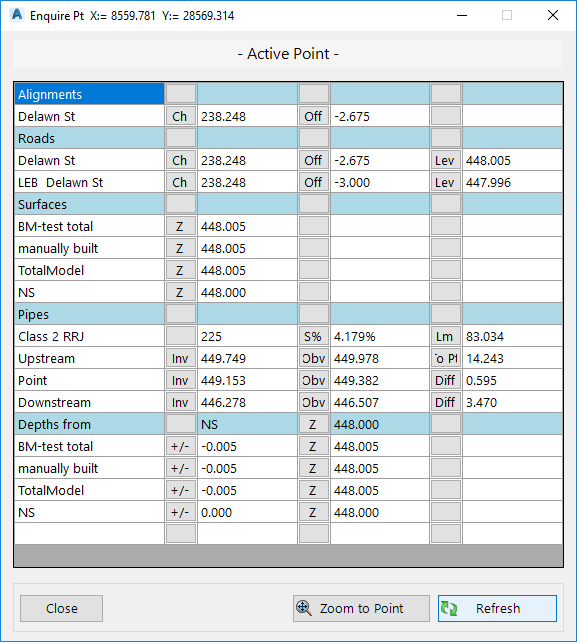Click the Lm button in Class 2 RRJ row

click(446, 337)
